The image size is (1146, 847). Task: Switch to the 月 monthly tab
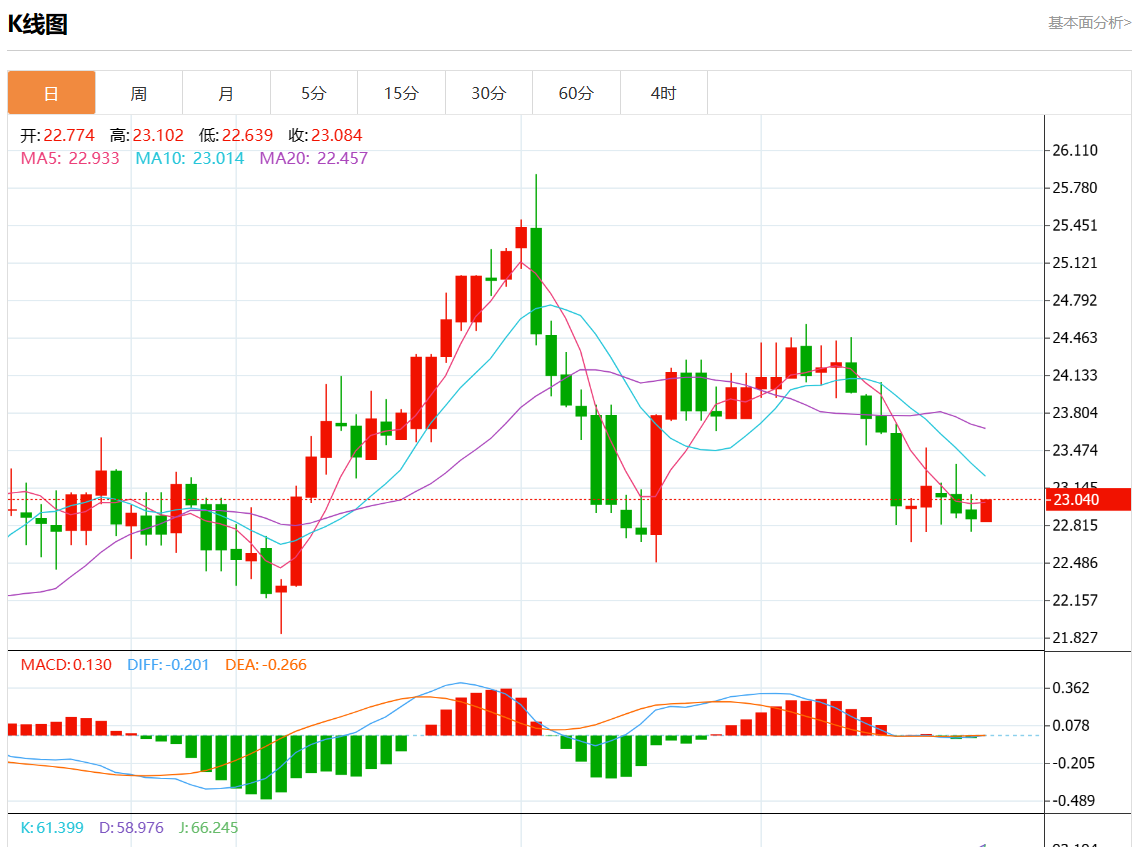[x=227, y=93]
